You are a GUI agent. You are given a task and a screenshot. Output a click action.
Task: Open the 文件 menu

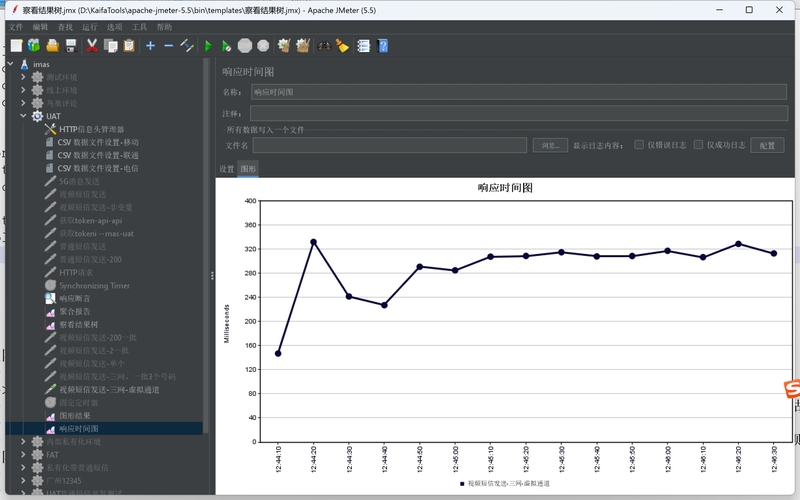16,27
